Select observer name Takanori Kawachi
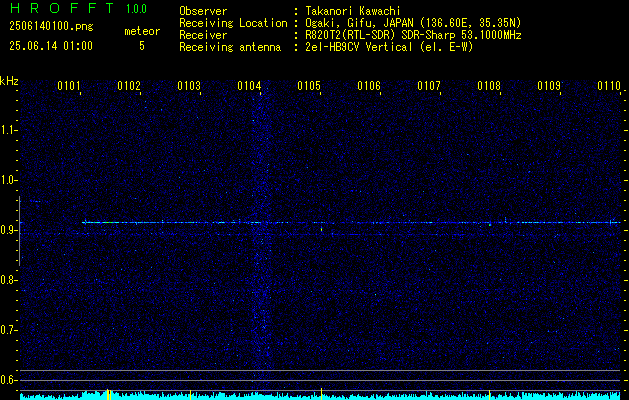Screen dimensions: 629x400 coord(353,11)
